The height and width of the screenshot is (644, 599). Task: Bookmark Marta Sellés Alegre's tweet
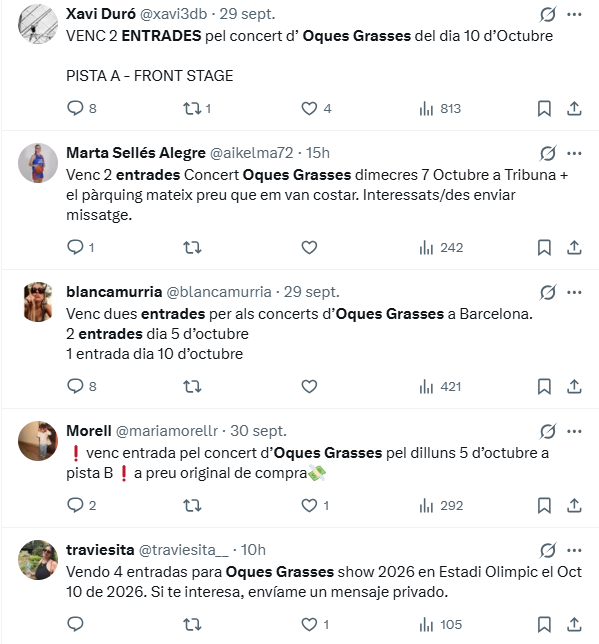coord(544,248)
